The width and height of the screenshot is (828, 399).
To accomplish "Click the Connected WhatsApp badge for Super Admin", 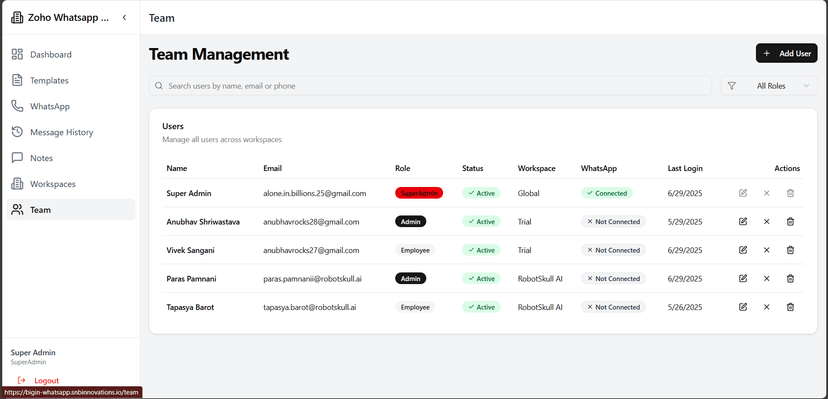I will coord(607,193).
